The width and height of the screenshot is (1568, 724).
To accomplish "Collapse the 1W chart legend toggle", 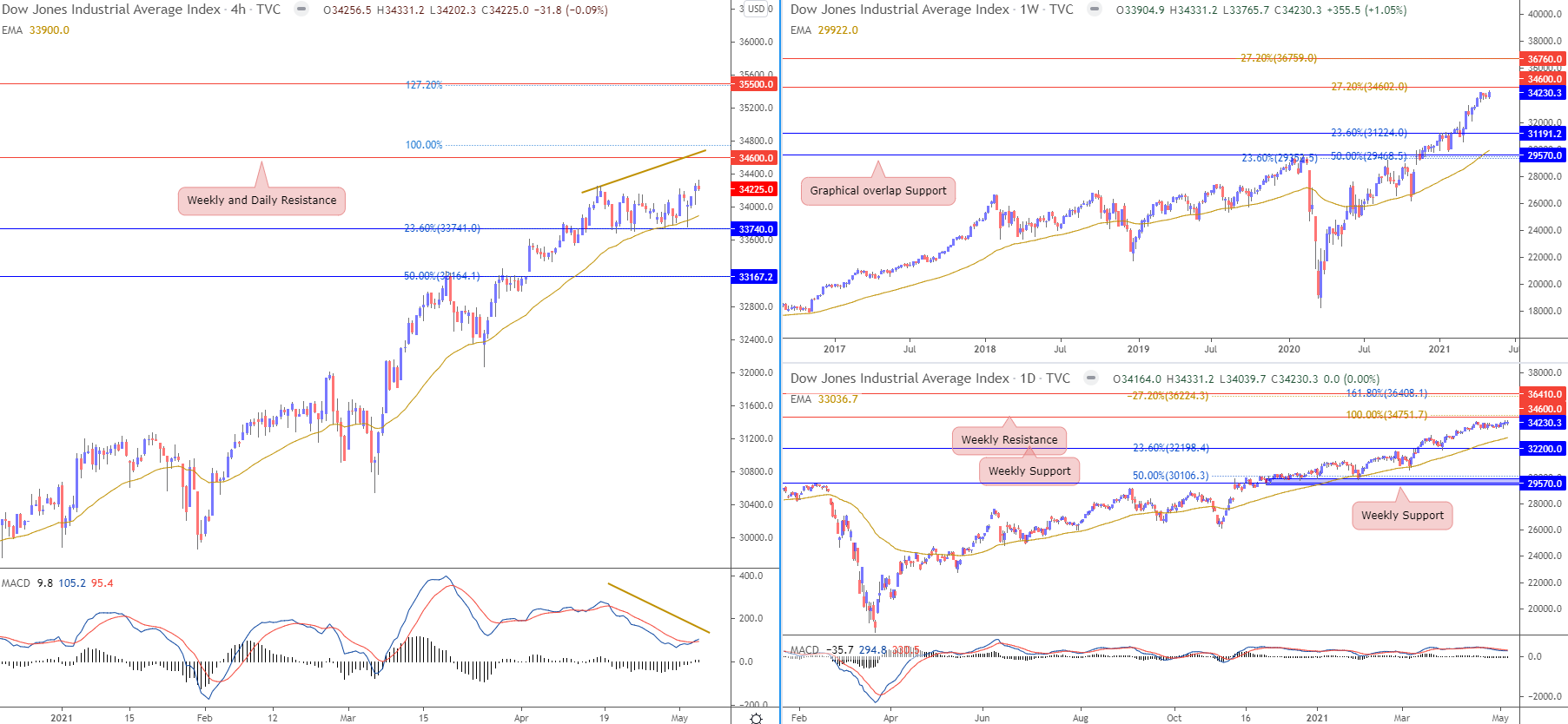I will click(1095, 10).
